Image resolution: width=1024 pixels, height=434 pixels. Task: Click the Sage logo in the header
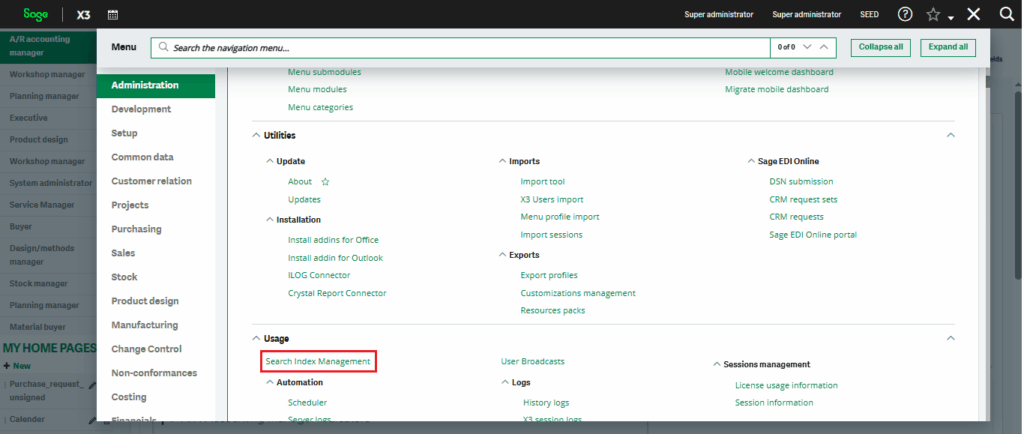point(35,14)
